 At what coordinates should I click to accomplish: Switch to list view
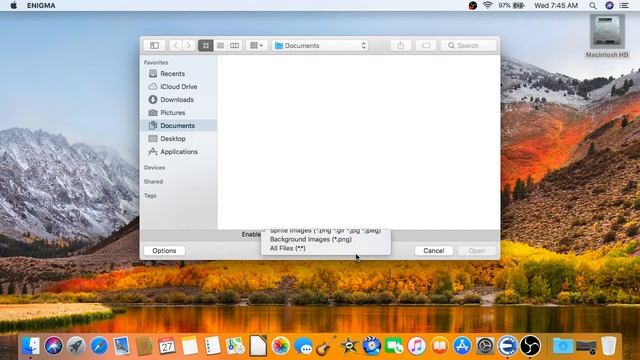click(x=220, y=45)
